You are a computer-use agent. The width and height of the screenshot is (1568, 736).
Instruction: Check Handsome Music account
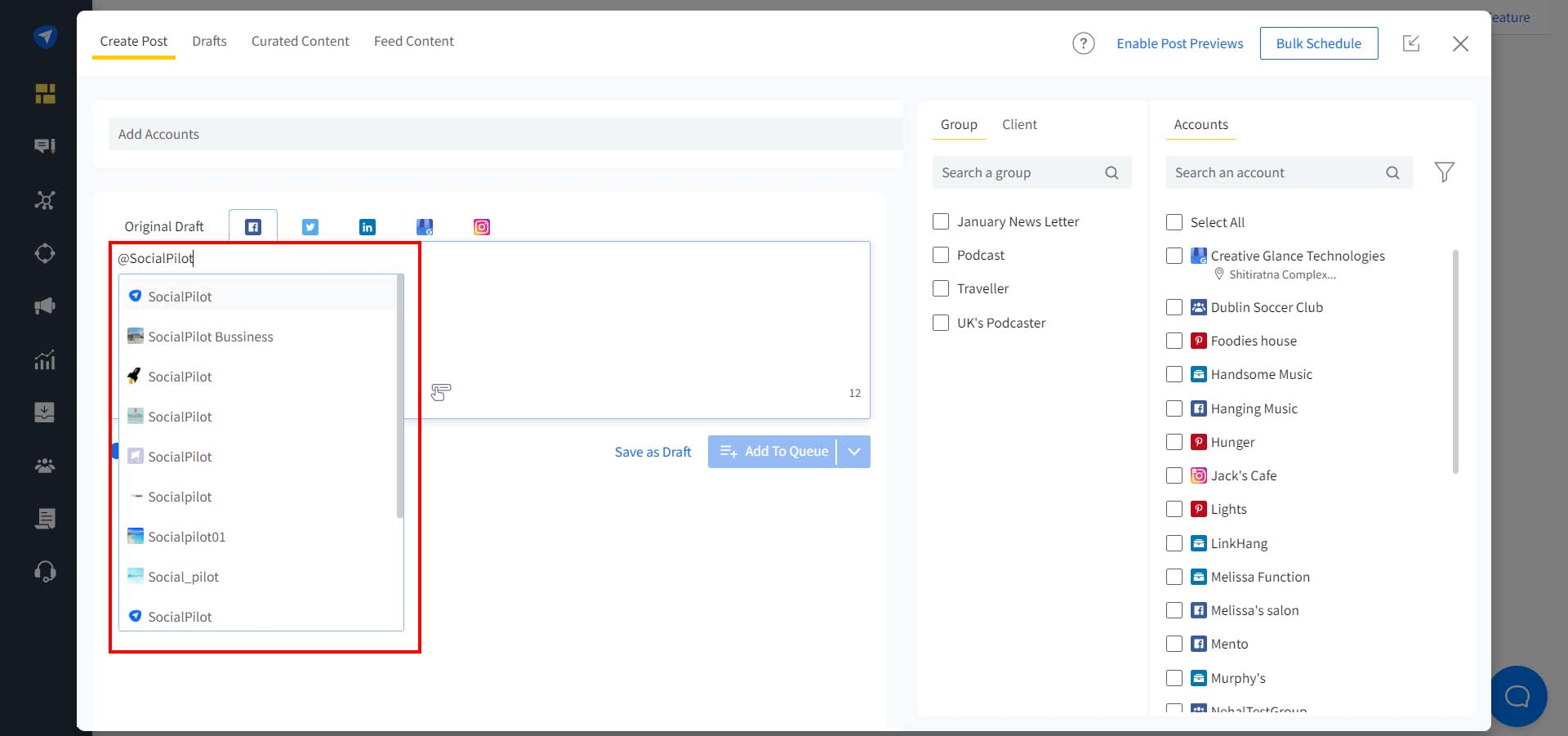click(1174, 374)
